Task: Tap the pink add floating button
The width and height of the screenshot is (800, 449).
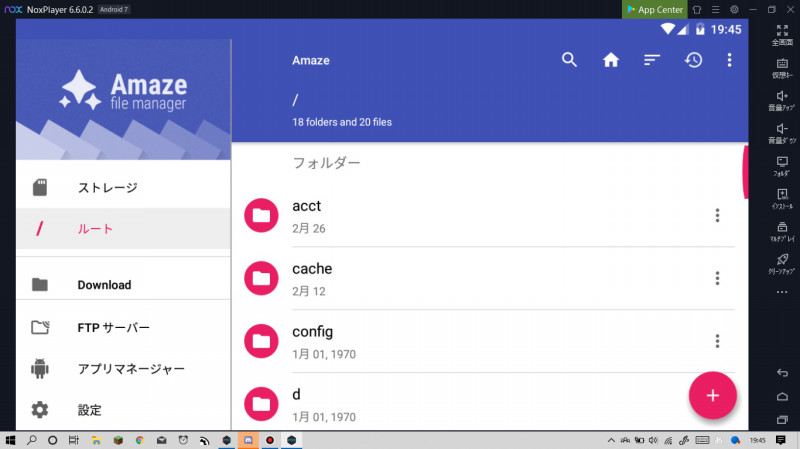Action: click(x=713, y=395)
